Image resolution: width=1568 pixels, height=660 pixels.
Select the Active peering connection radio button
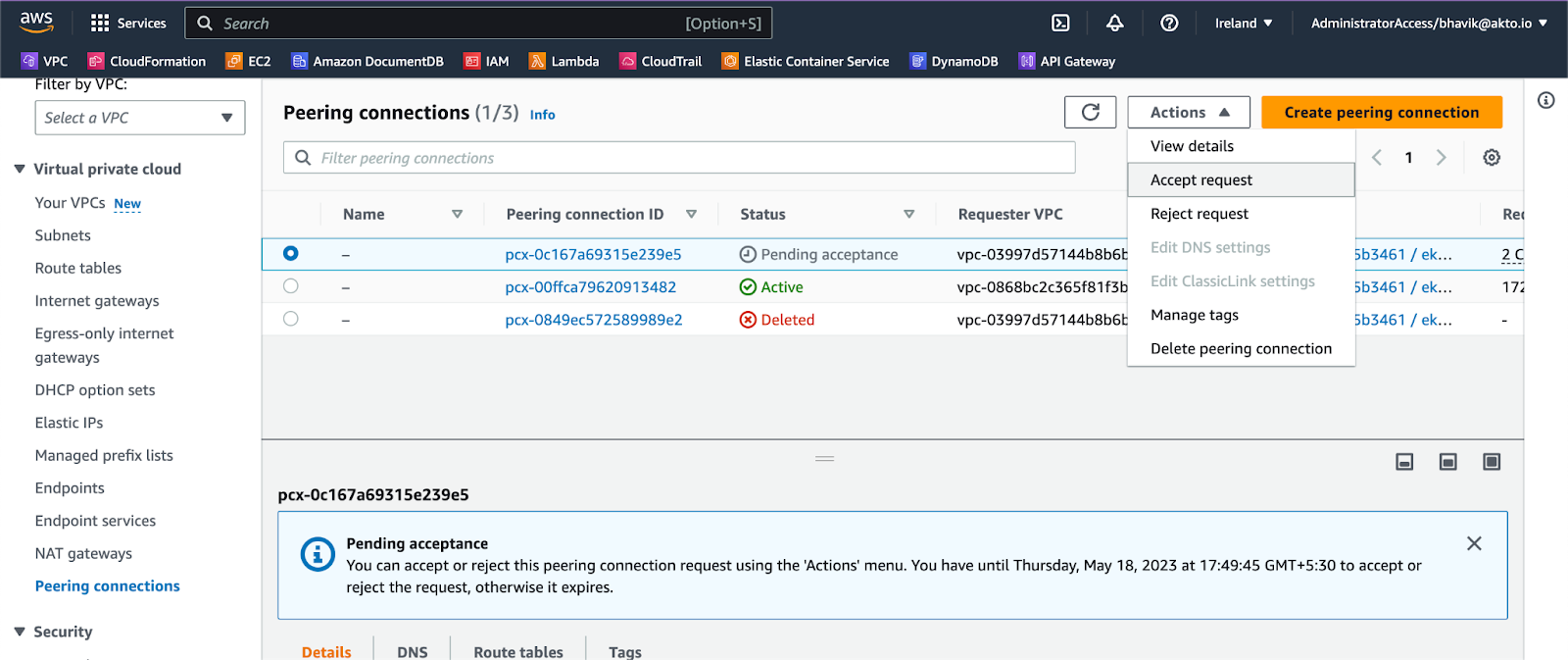click(x=291, y=286)
